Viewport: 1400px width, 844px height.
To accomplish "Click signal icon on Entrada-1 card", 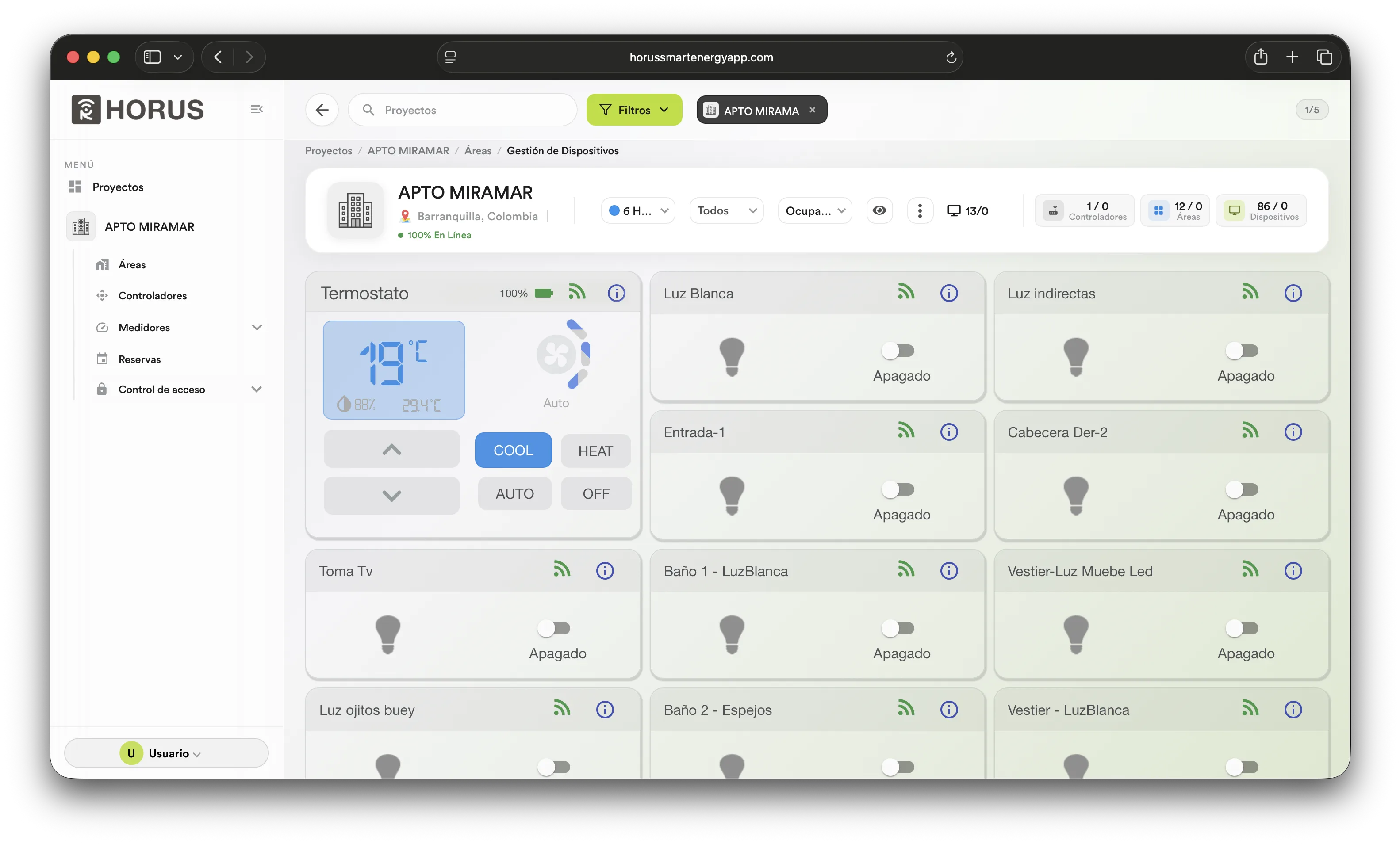I will 906,431.
